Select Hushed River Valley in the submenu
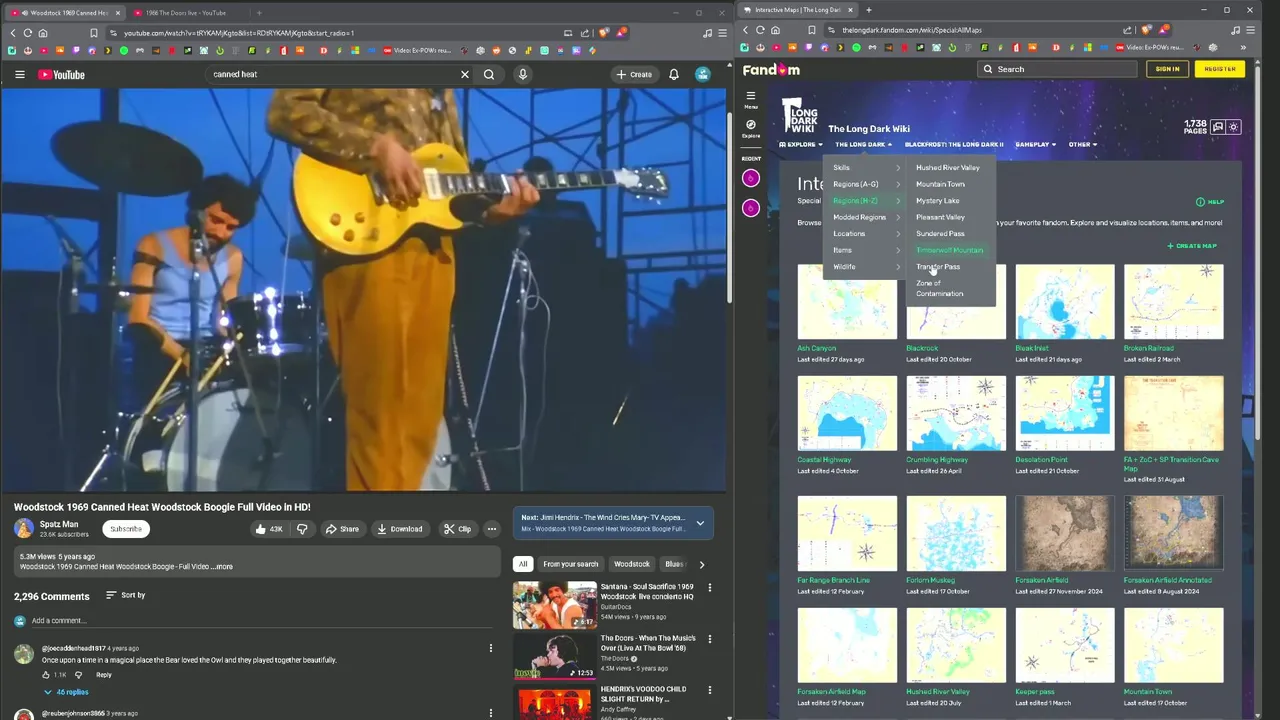This screenshot has width=1280, height=720. (x=948, y=168)
